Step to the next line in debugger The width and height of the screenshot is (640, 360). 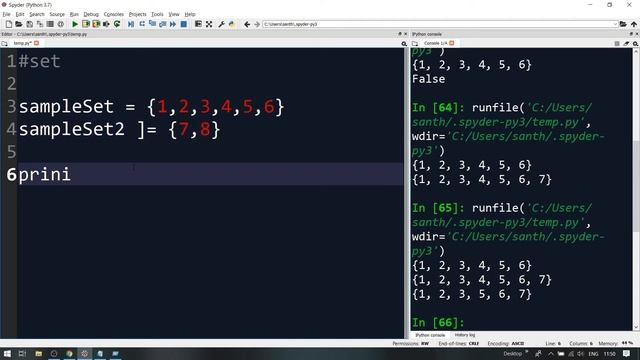point(142,24)
